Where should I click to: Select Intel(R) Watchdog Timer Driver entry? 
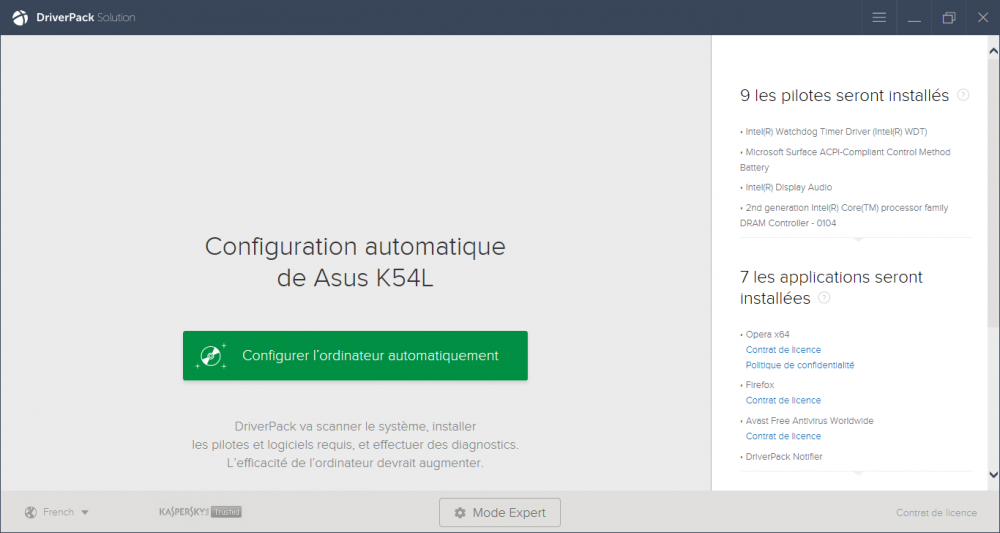point(834,131)
